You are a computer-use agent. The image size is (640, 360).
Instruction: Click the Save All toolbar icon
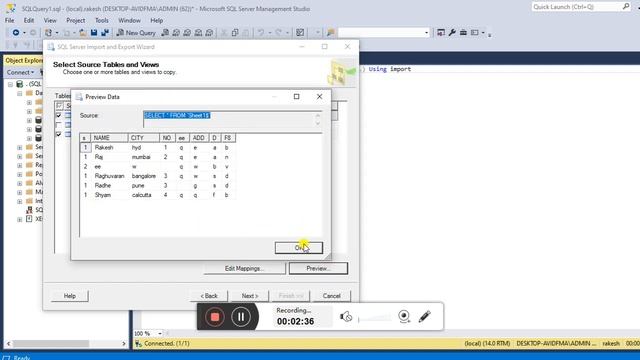105,33
